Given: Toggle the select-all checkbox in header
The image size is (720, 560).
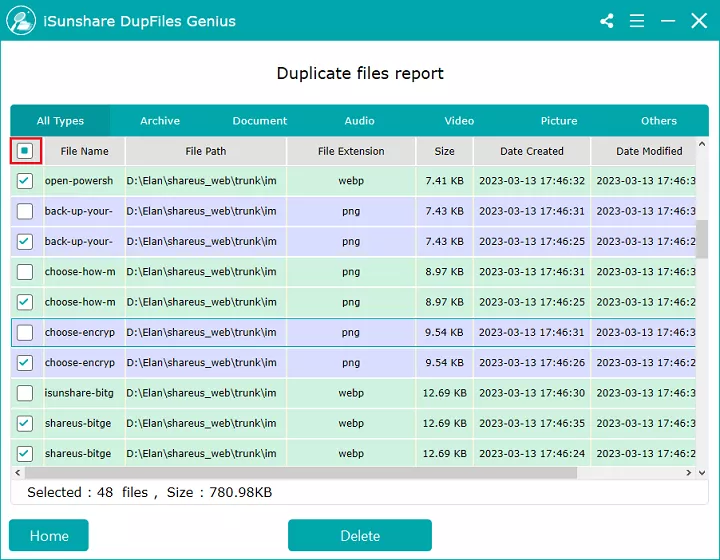Looking at the screenshot, I should click(x=25, y=151).
